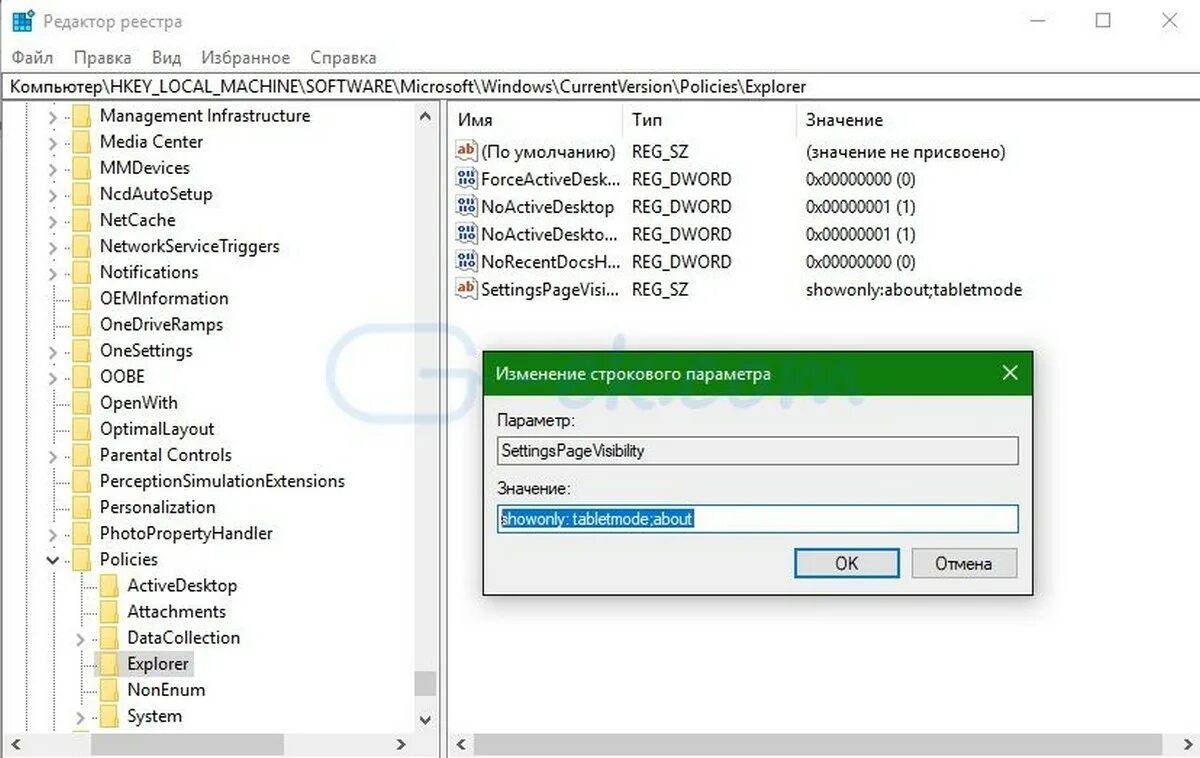
Task: Click the icon of the (По умолчанию) value
Action: click(466, 151)
